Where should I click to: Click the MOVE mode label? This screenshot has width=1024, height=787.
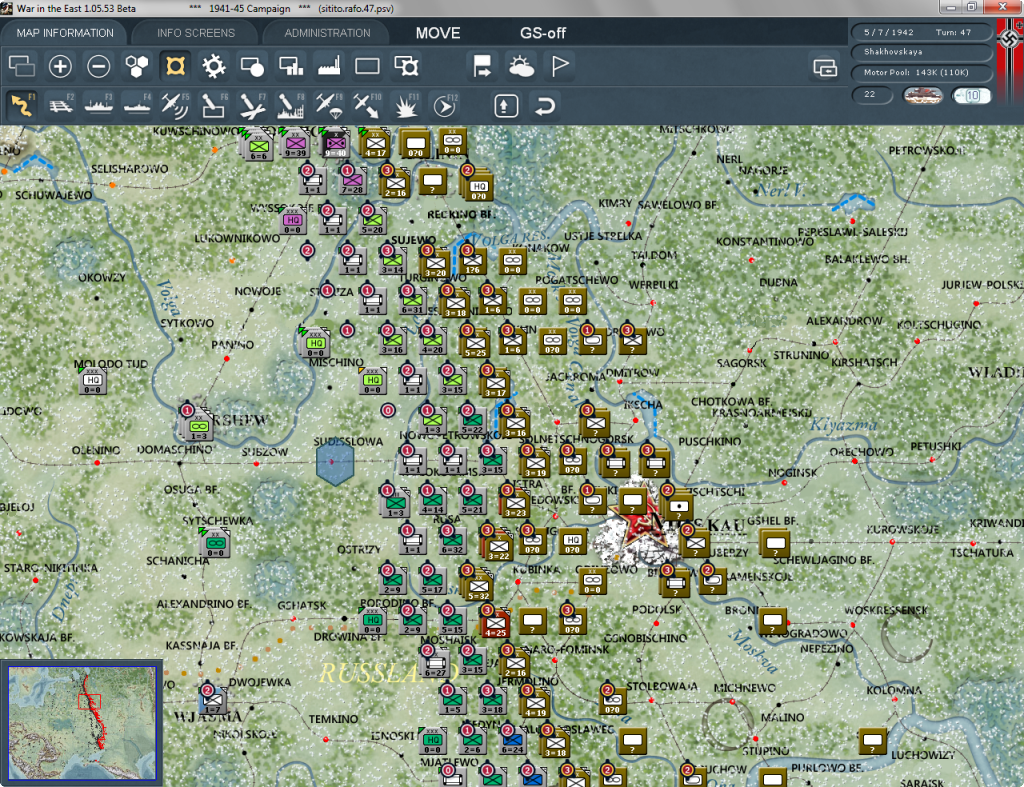(438, 33)
